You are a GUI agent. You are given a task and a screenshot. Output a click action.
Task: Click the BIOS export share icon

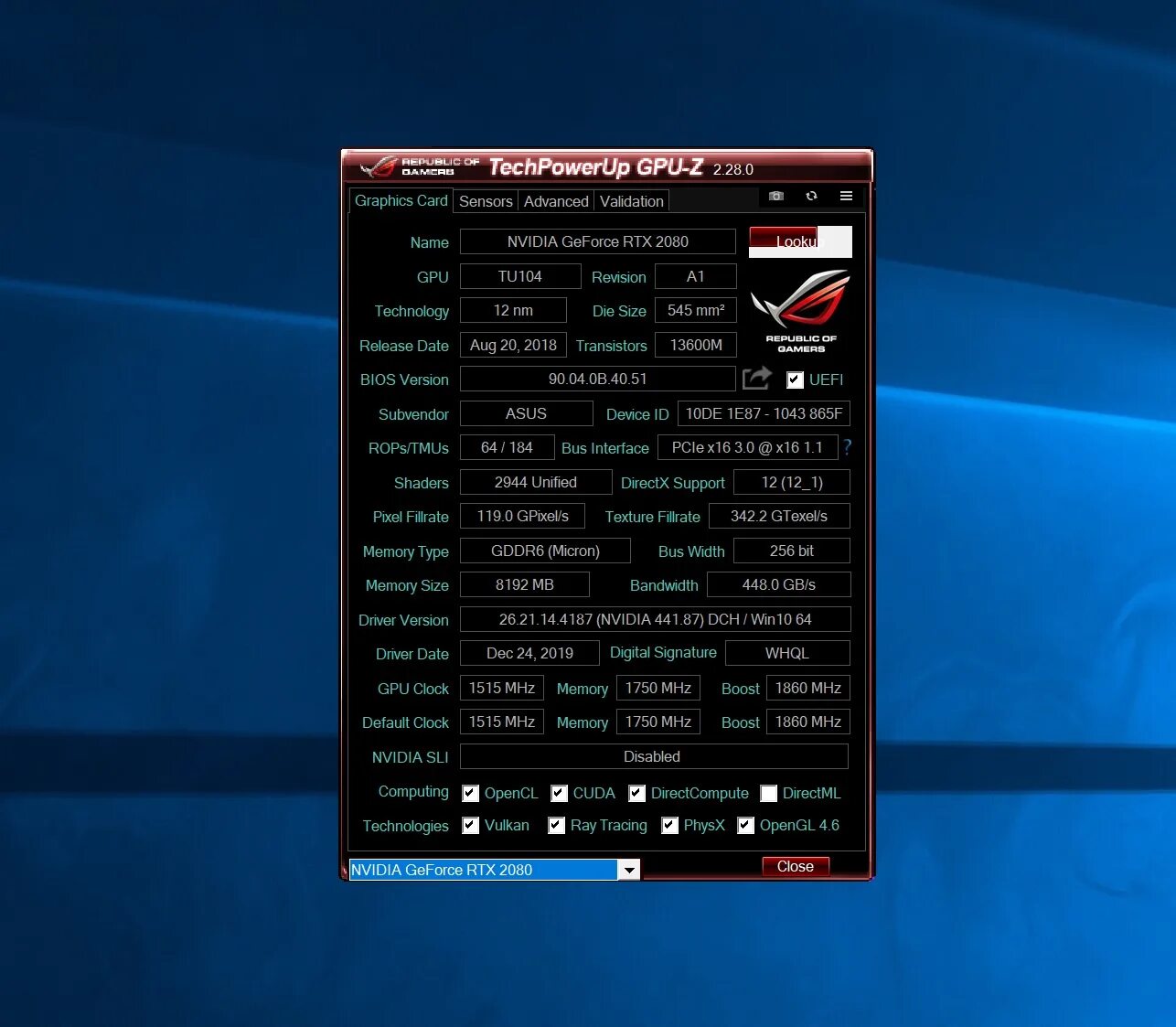(757, 378)
